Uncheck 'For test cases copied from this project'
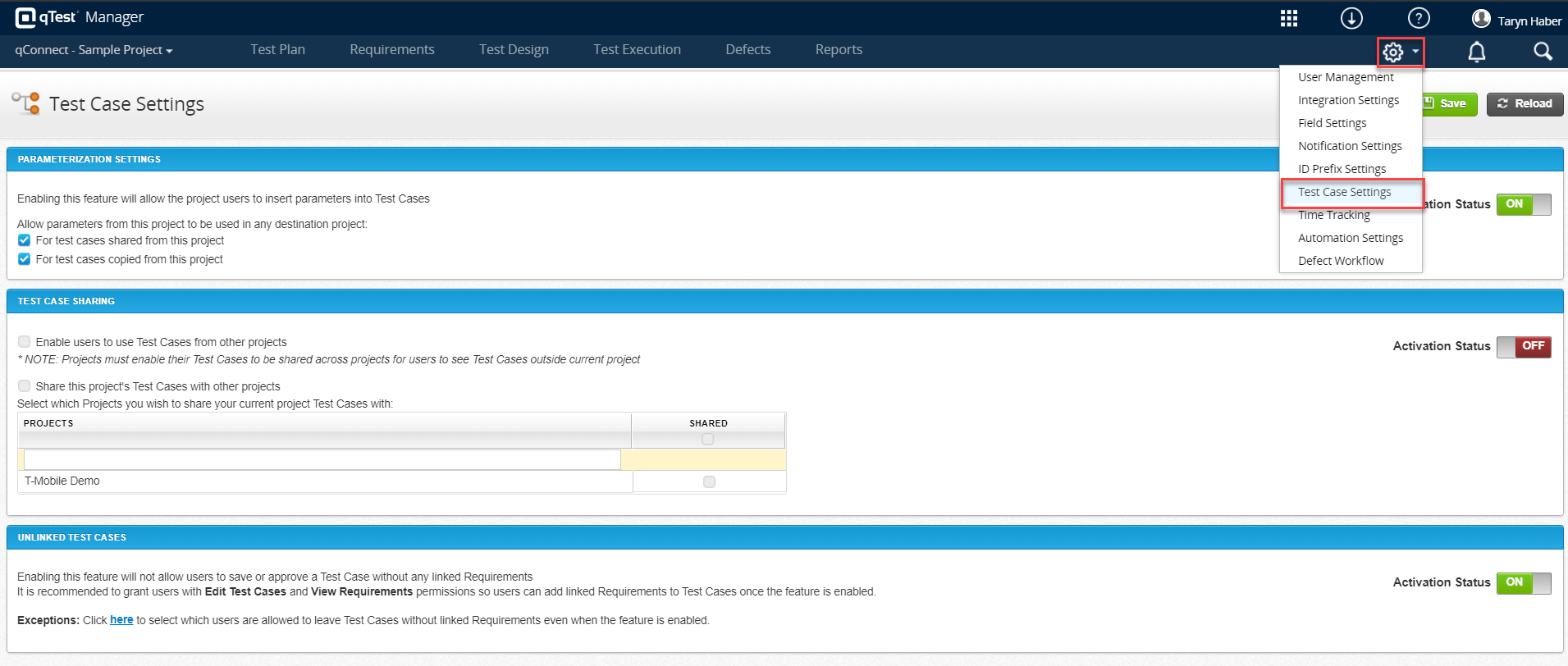 click(x=25, y=259)
